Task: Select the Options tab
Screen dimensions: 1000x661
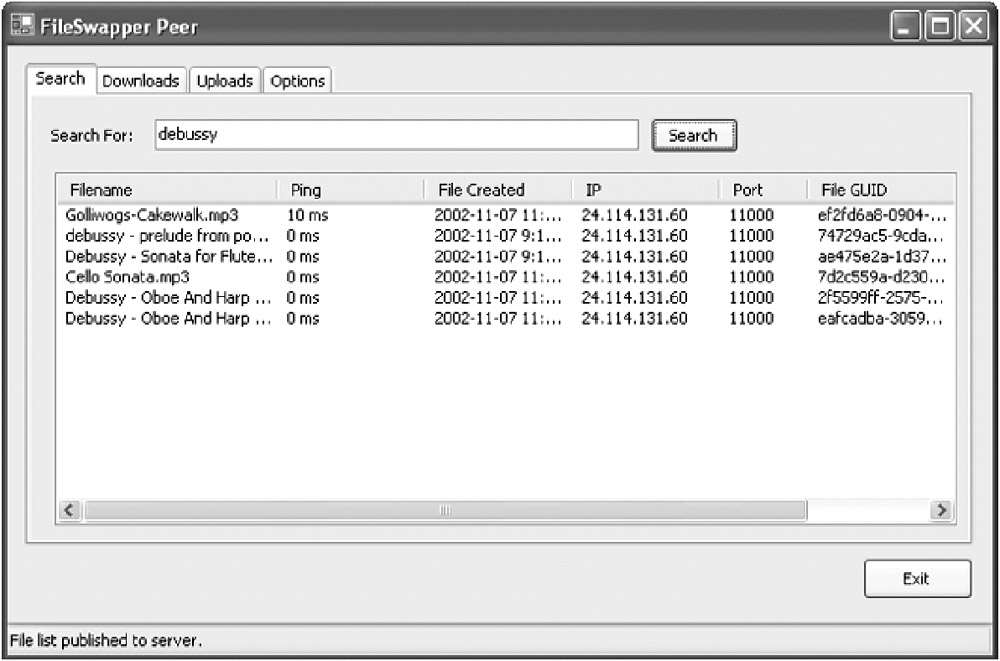Action: [297, 81]
